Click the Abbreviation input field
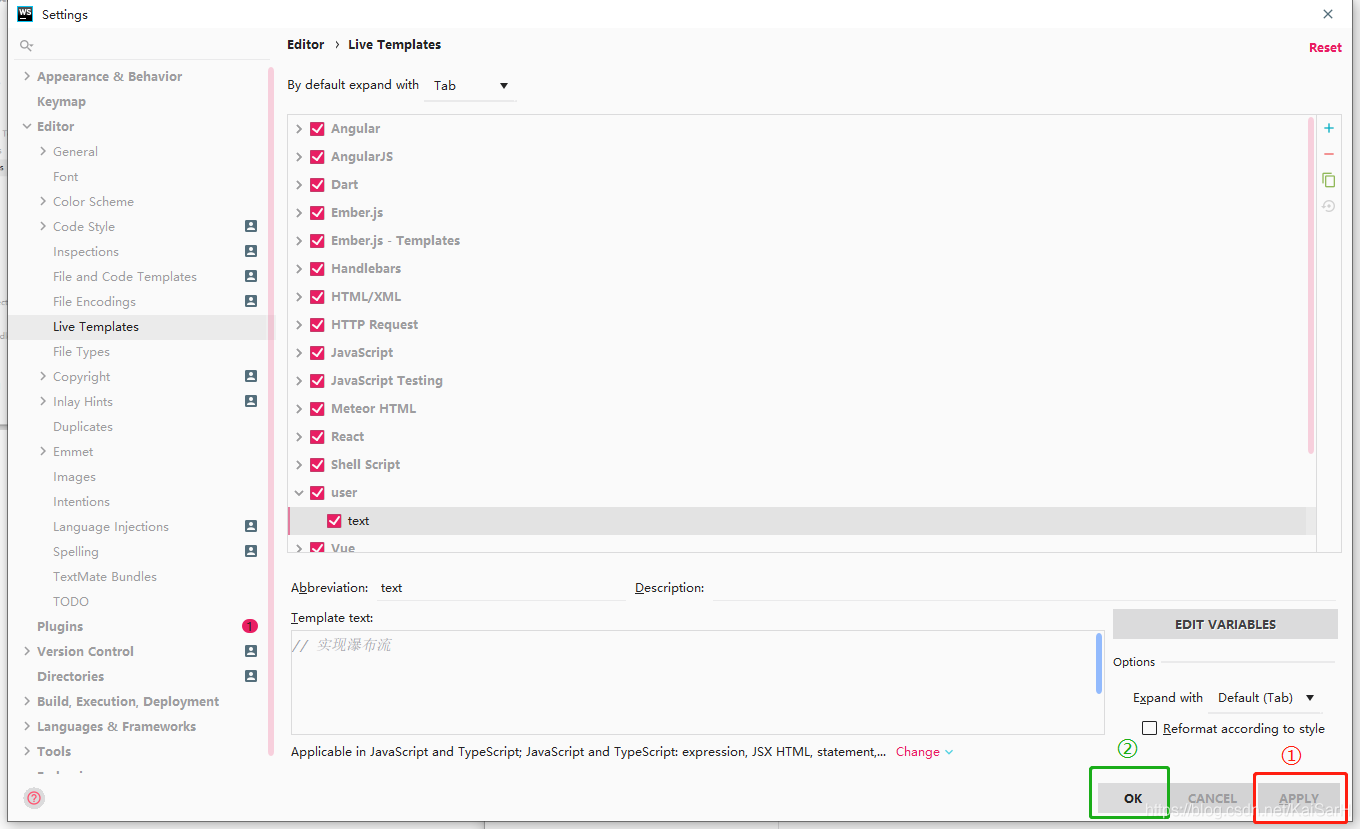1360x829 pixels. click(x=501, y=588)
